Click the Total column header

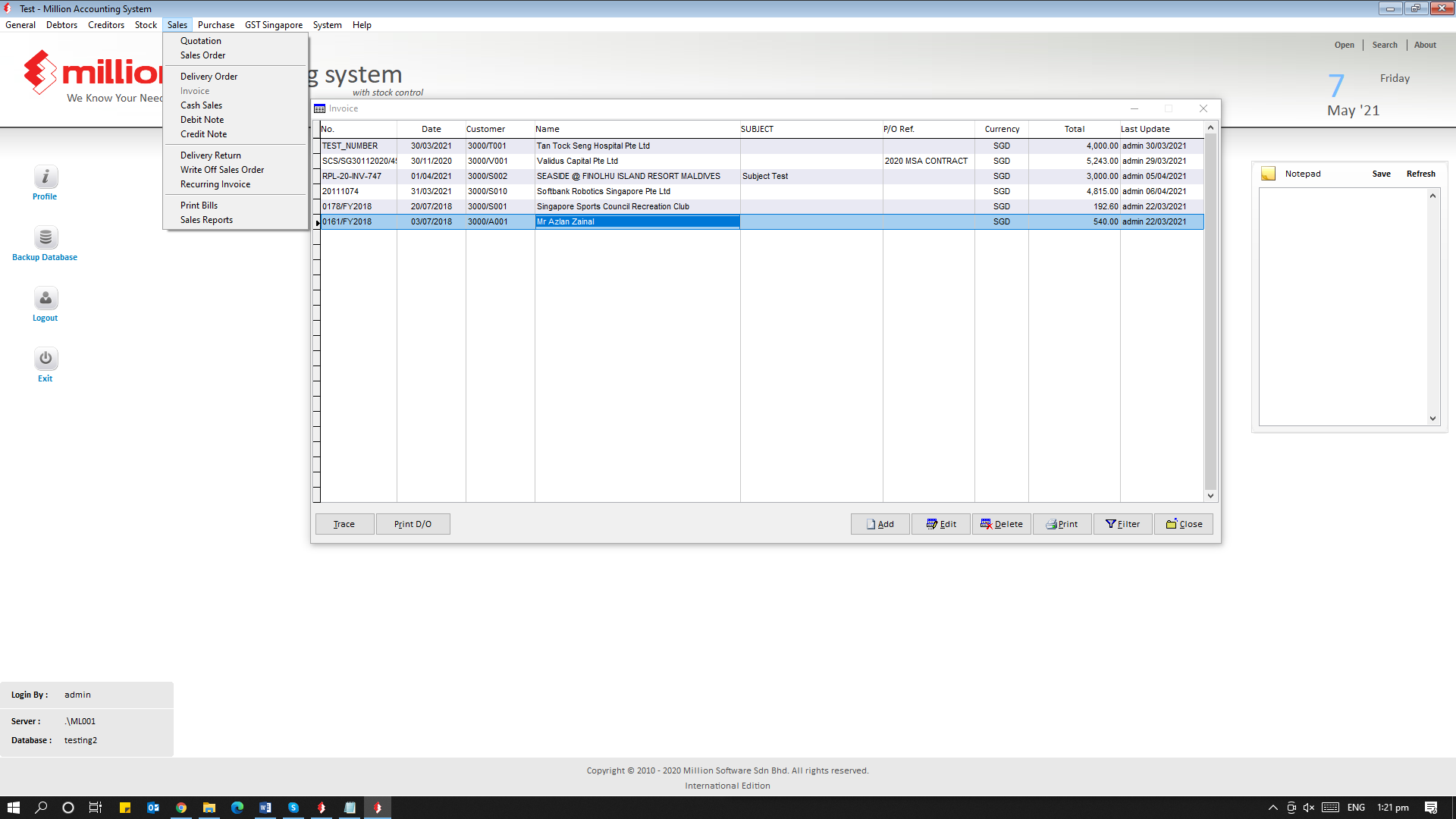tap(1074, 129)
